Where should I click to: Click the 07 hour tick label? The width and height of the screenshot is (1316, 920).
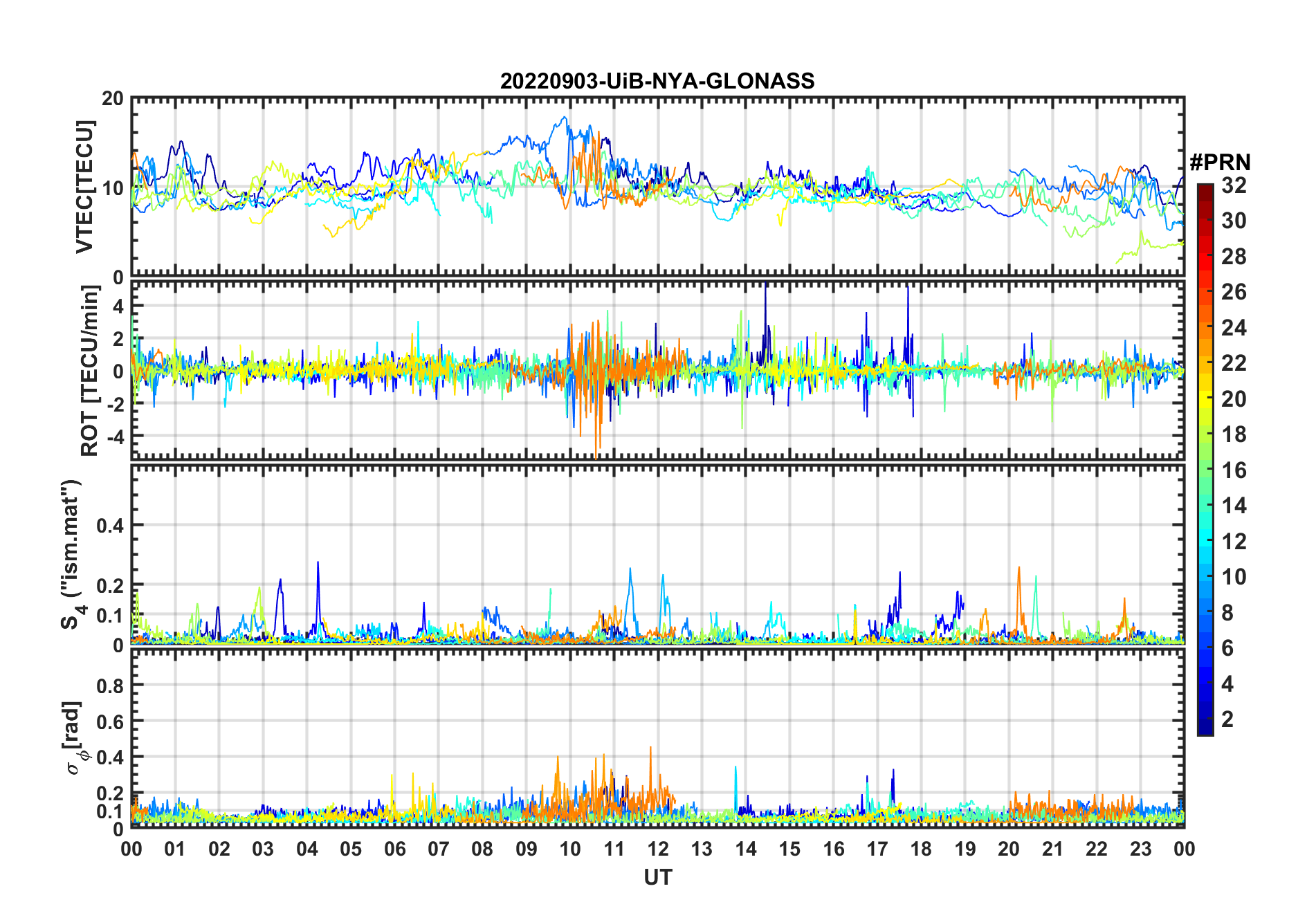click(439, 849)
